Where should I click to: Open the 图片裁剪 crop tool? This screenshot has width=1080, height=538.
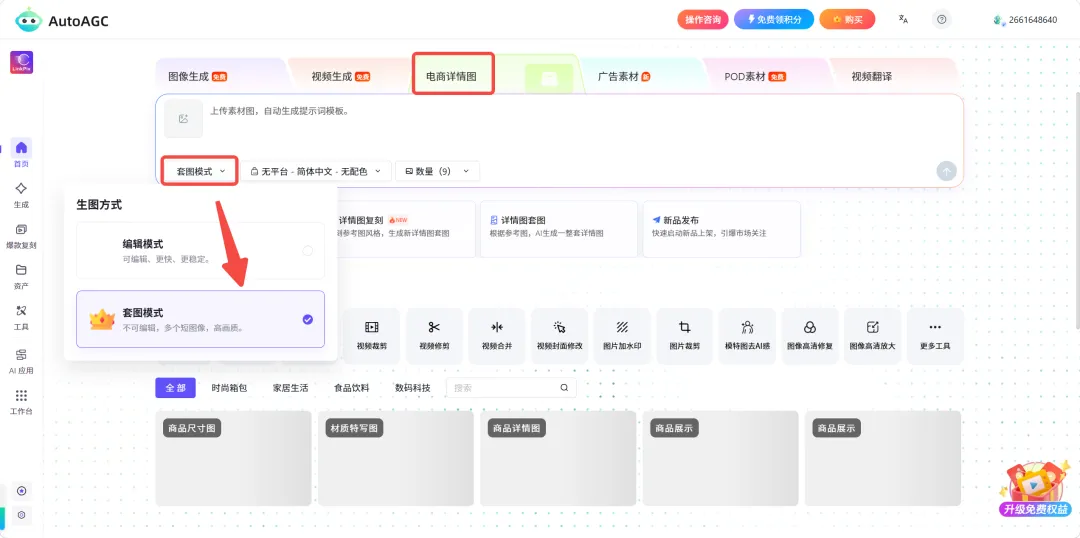pos(685,335)
